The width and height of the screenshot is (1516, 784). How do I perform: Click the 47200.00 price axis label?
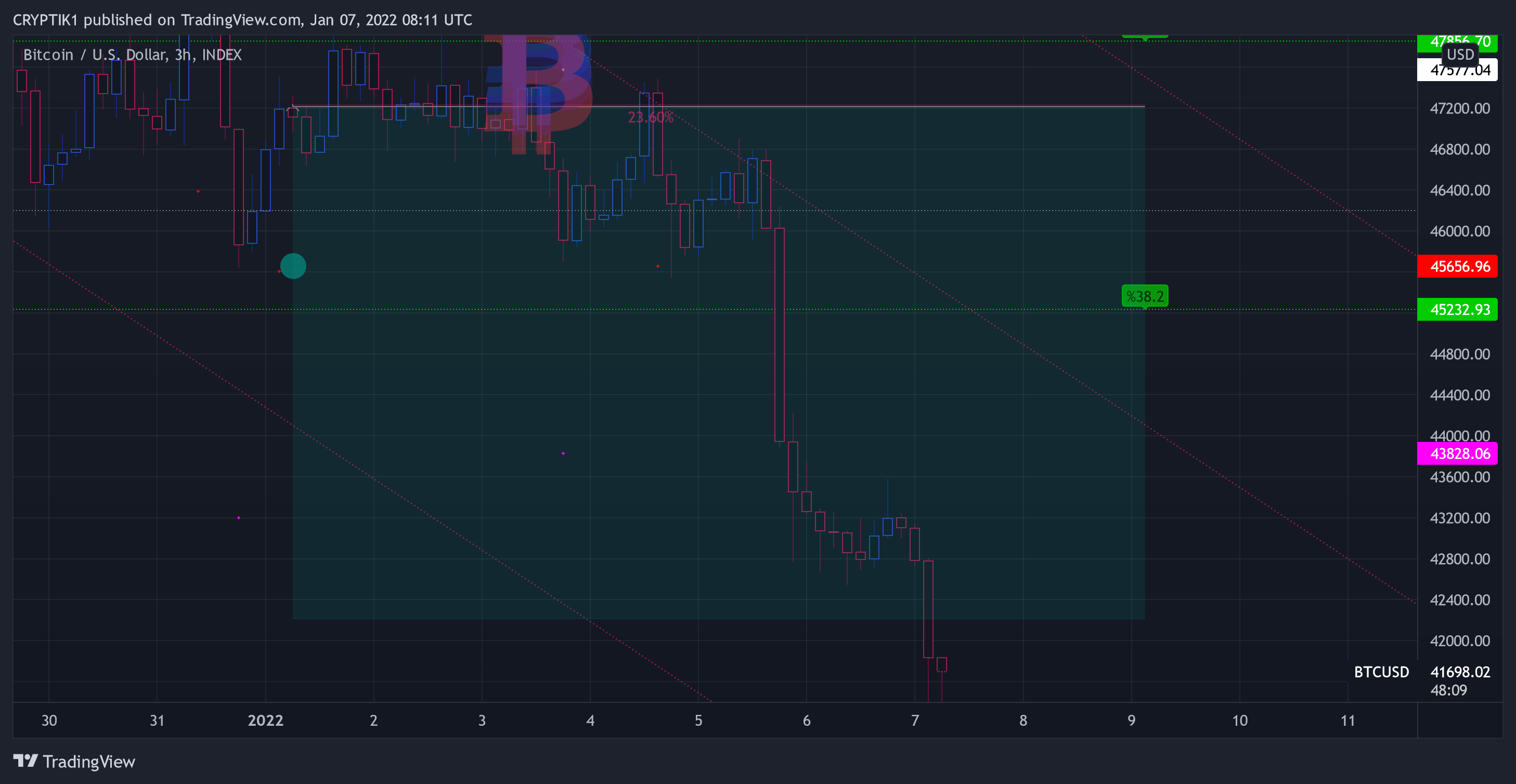[1460, 108]
